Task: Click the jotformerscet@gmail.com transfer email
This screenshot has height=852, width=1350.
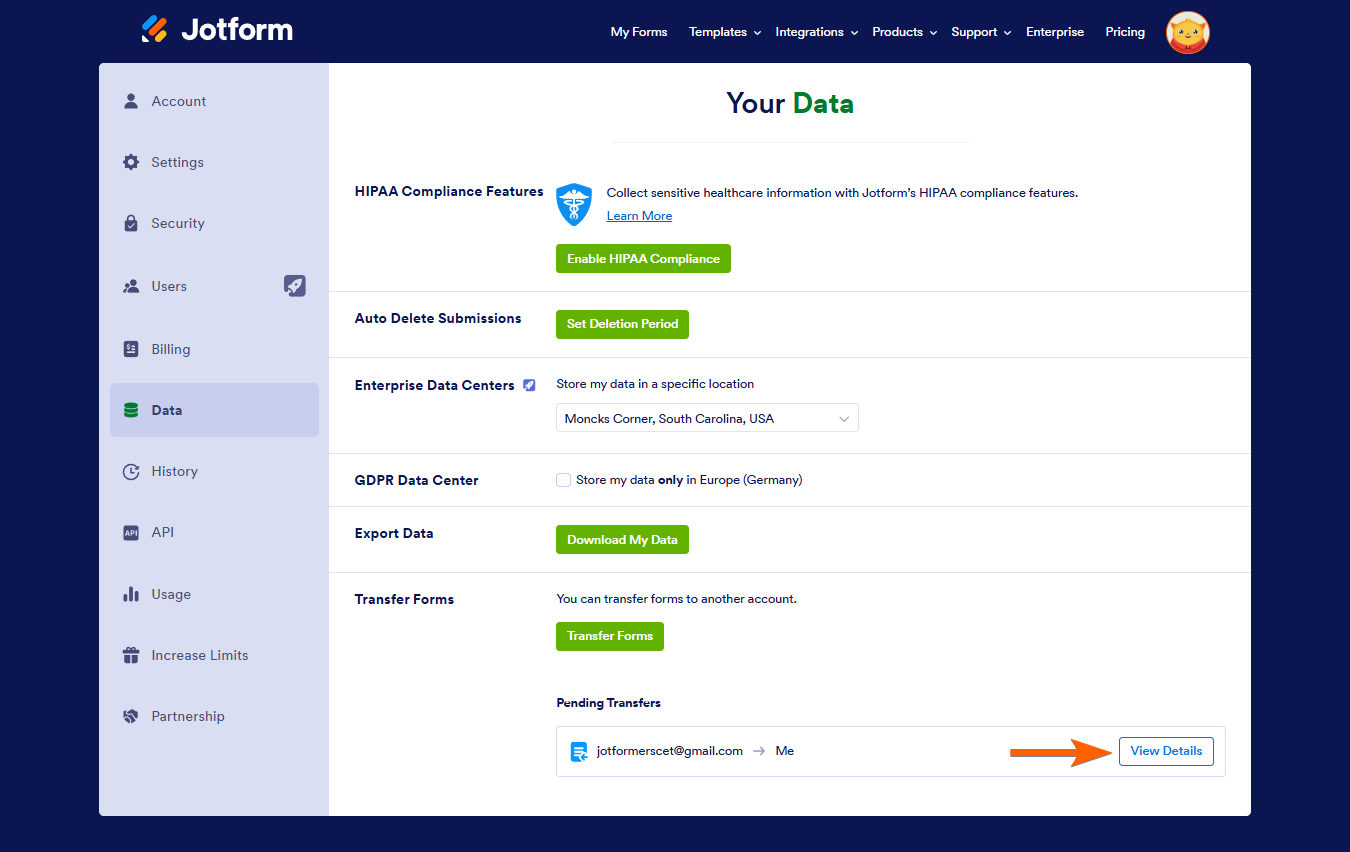Action: (670, 751)
